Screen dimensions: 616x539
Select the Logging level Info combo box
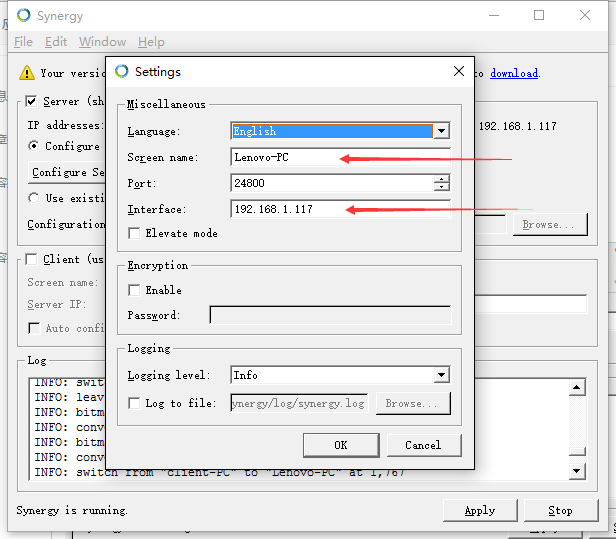(x=340, y=375)
